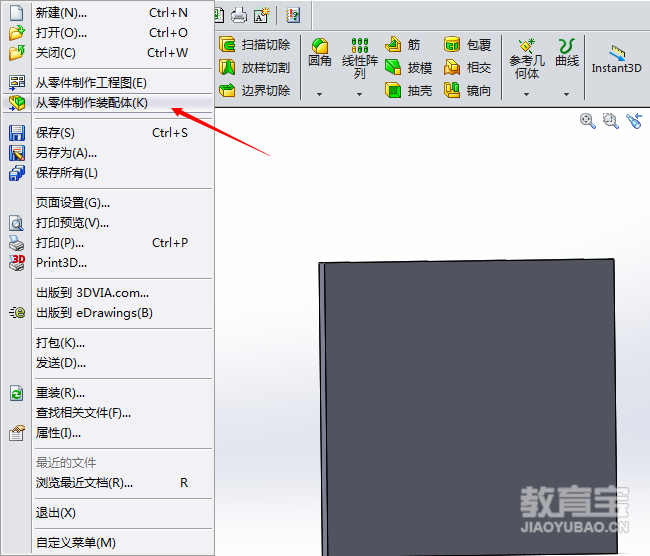Click the Open folder icon in menu
Image resolution: width=650 pixels, height=556 pixels.
[17, 32]
